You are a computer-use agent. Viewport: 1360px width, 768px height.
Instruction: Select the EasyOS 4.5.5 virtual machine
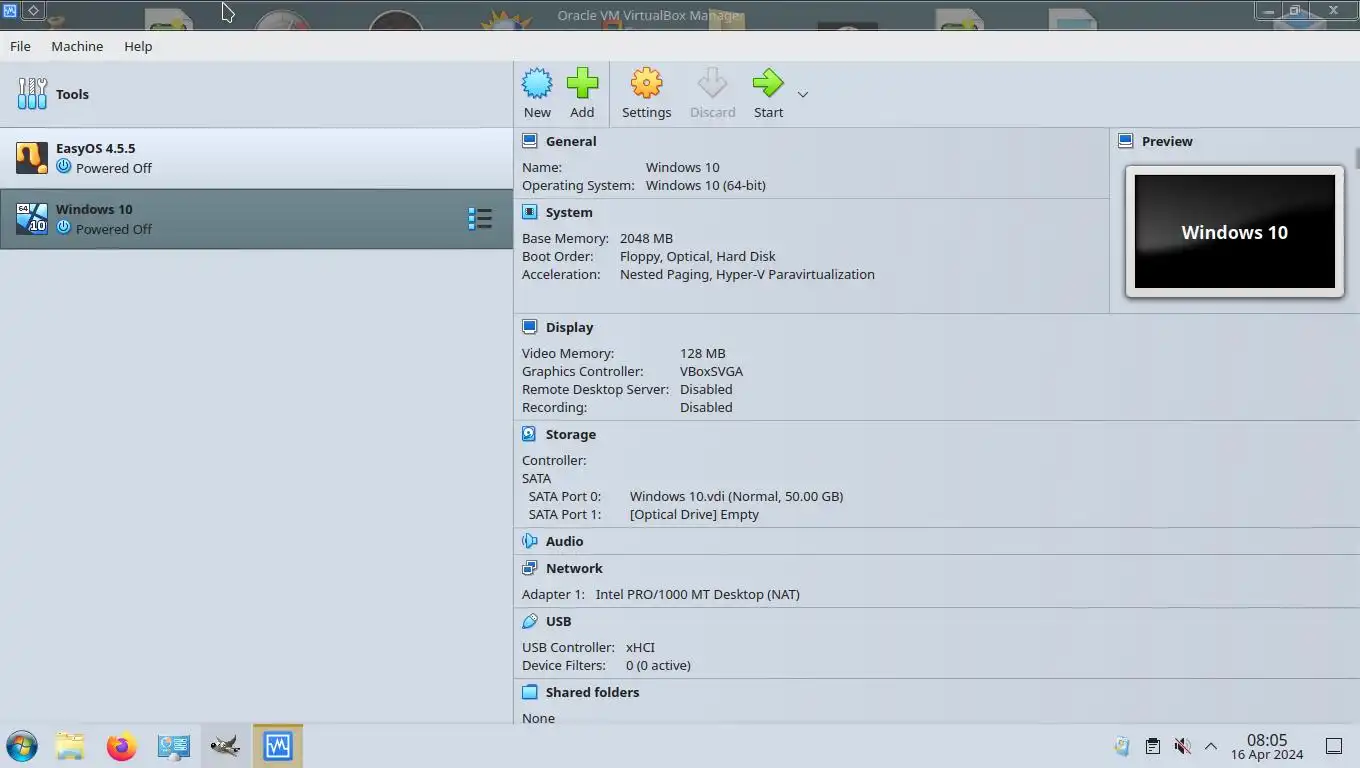pos(256,158)
